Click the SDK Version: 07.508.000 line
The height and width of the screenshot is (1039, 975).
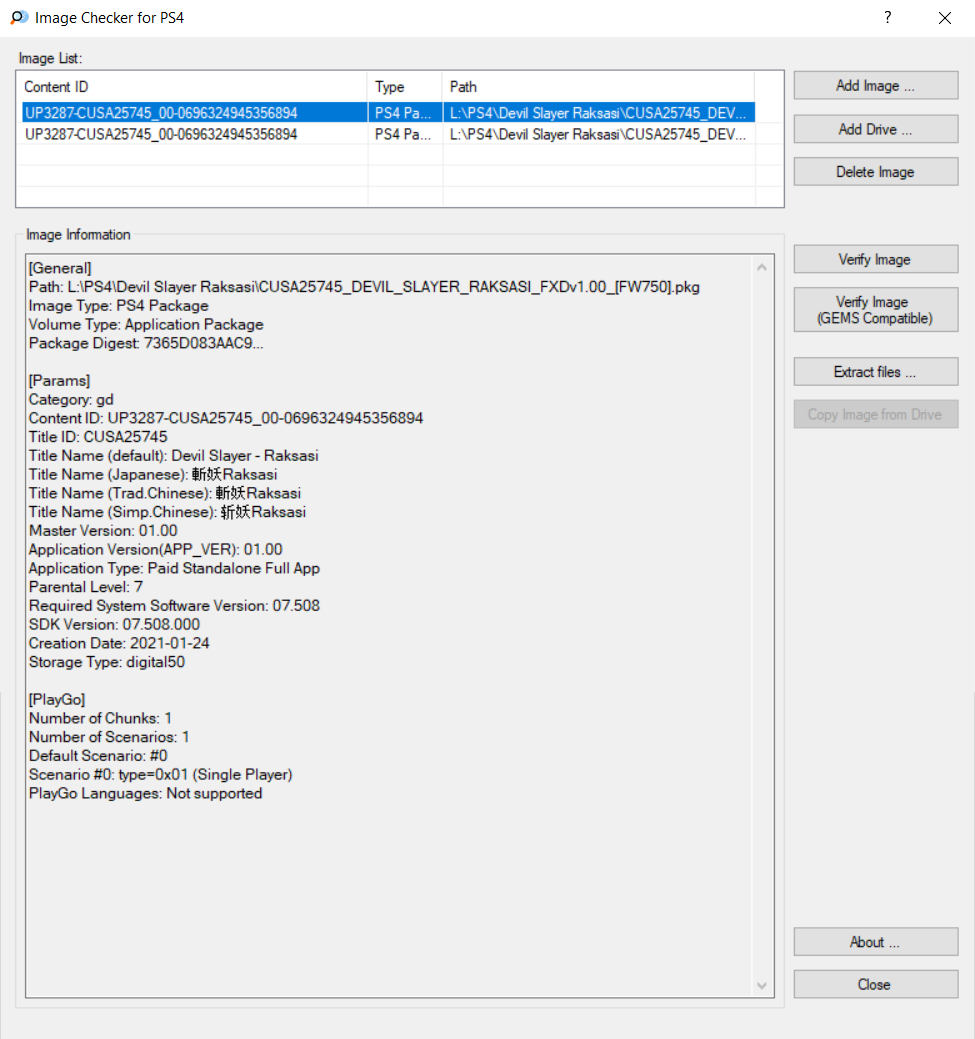(115, 624)
